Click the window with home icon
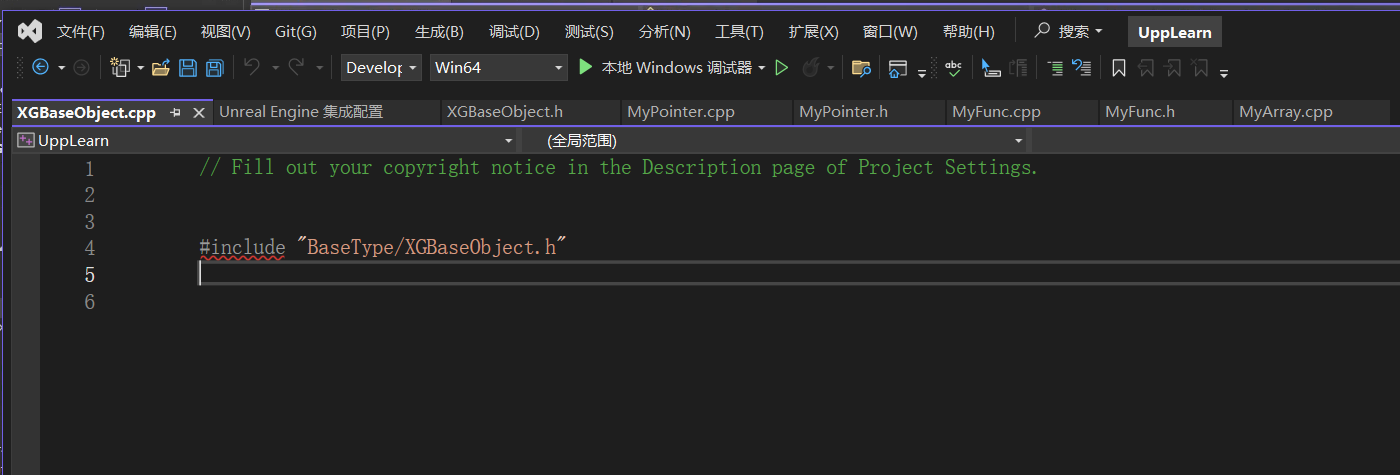This screenshot has height=475, width=1400. (898, 68)
